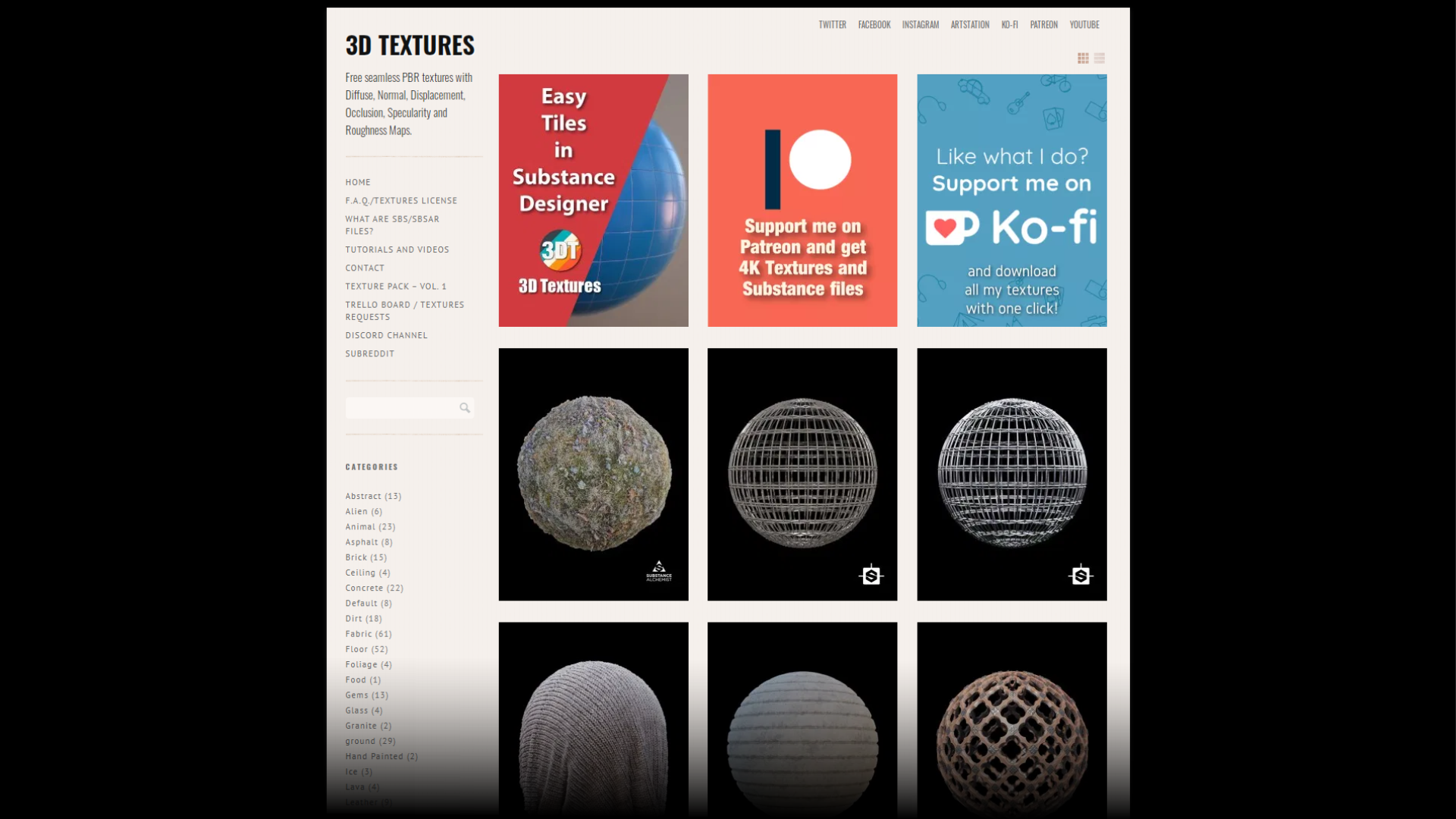Image resolution: width=1456 pixels, height=819 pixels.
Task: Go to the HOME page
Action: [358, 183]
